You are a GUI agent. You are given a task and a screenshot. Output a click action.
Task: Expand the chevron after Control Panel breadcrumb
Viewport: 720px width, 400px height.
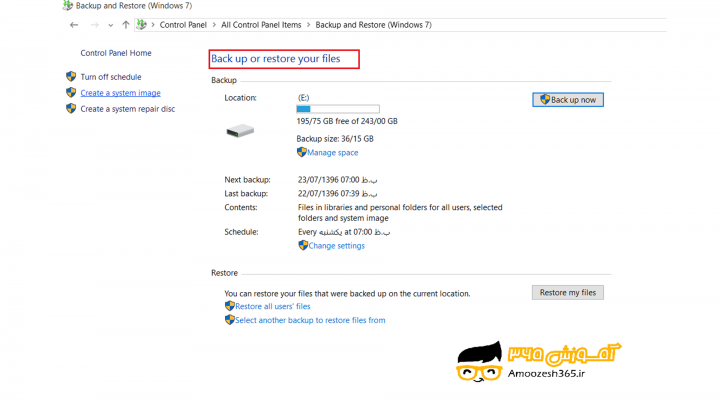click(x=214, y=25)
